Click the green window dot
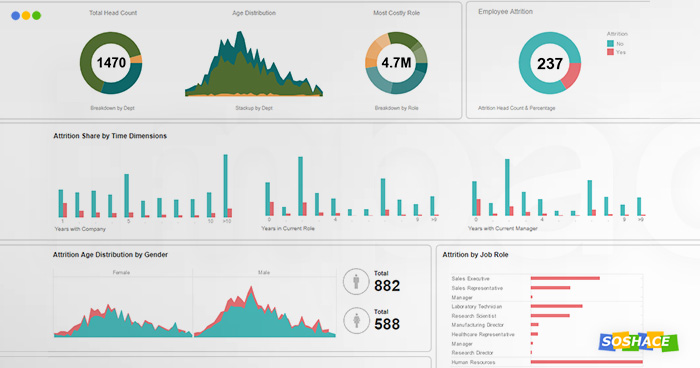The image size is (700, 368). pyautogui.click(x=37, y=16)
